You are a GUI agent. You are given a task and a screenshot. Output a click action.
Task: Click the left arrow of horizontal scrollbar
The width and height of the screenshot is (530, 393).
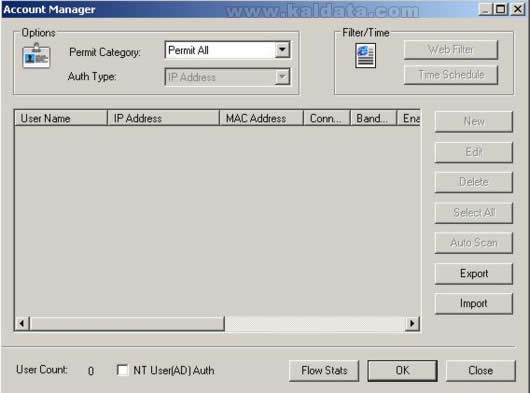tap(22, 323)
